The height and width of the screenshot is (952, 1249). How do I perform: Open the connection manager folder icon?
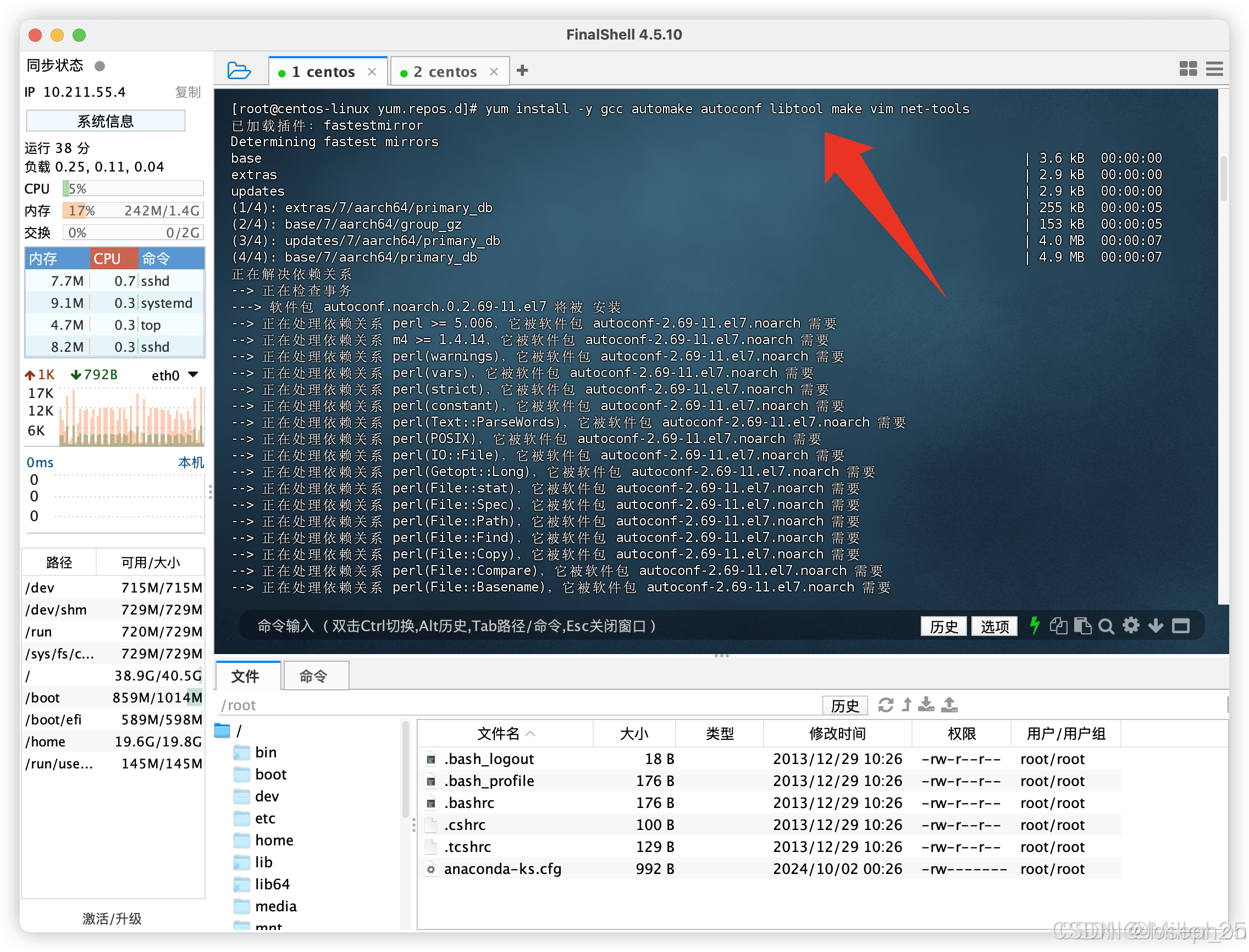(x=239, y=71)
